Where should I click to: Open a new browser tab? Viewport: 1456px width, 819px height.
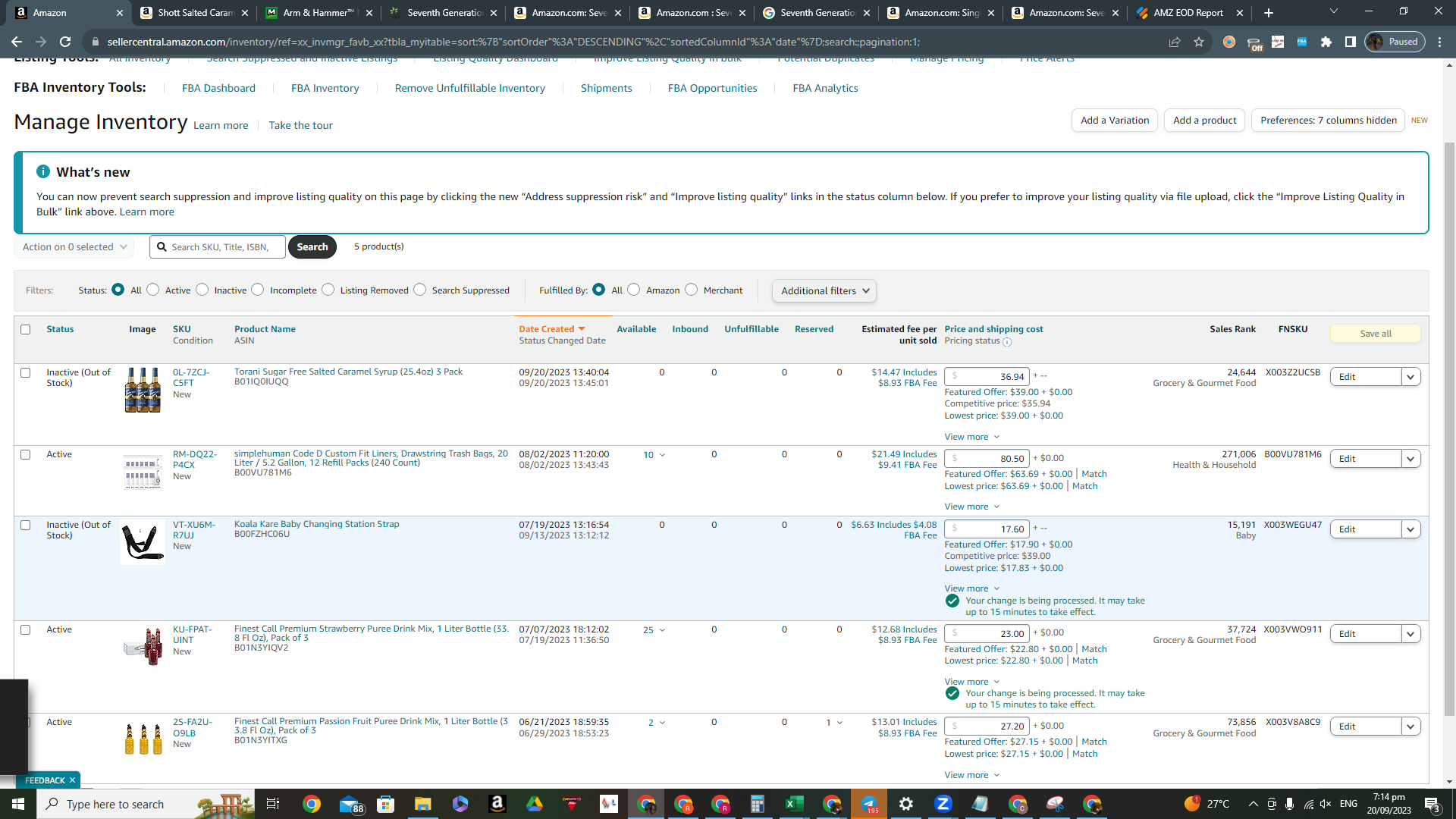click(1269, 13)
